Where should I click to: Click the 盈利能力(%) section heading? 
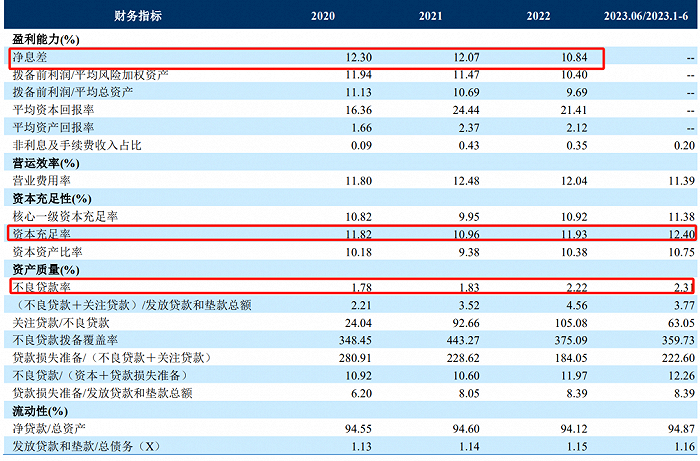coord(46,39)
